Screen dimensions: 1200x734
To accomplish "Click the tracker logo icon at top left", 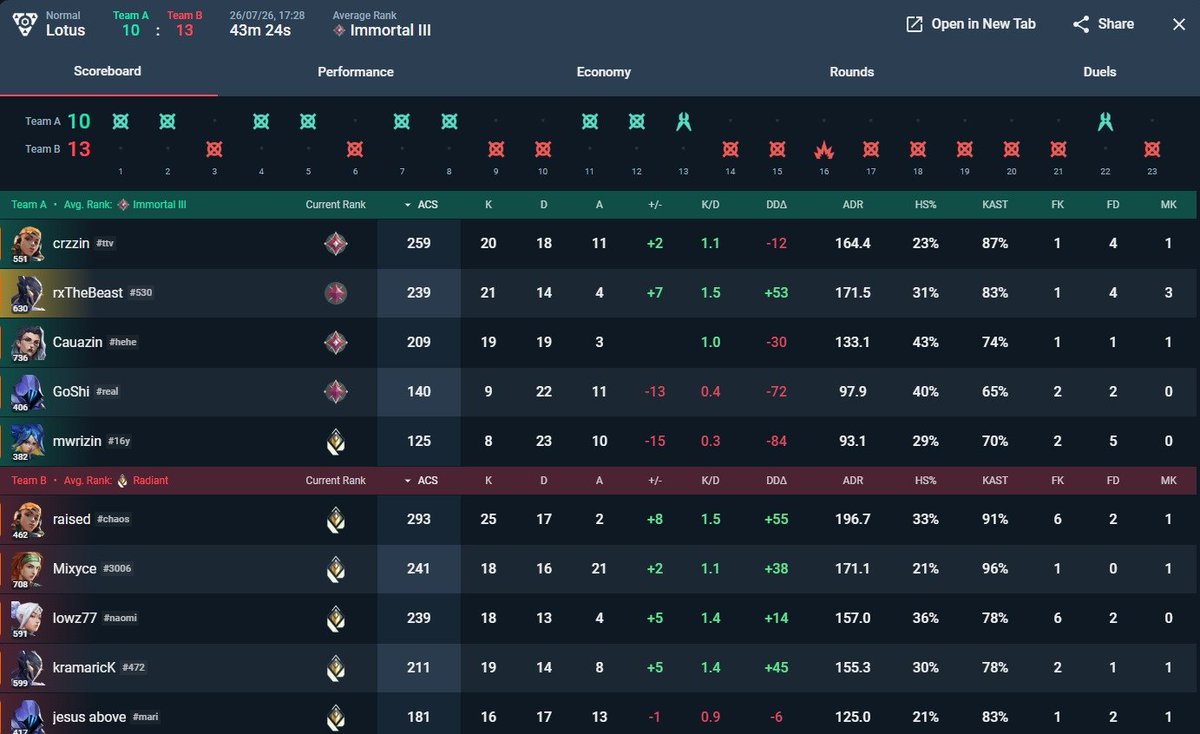I will click(23, 24).
